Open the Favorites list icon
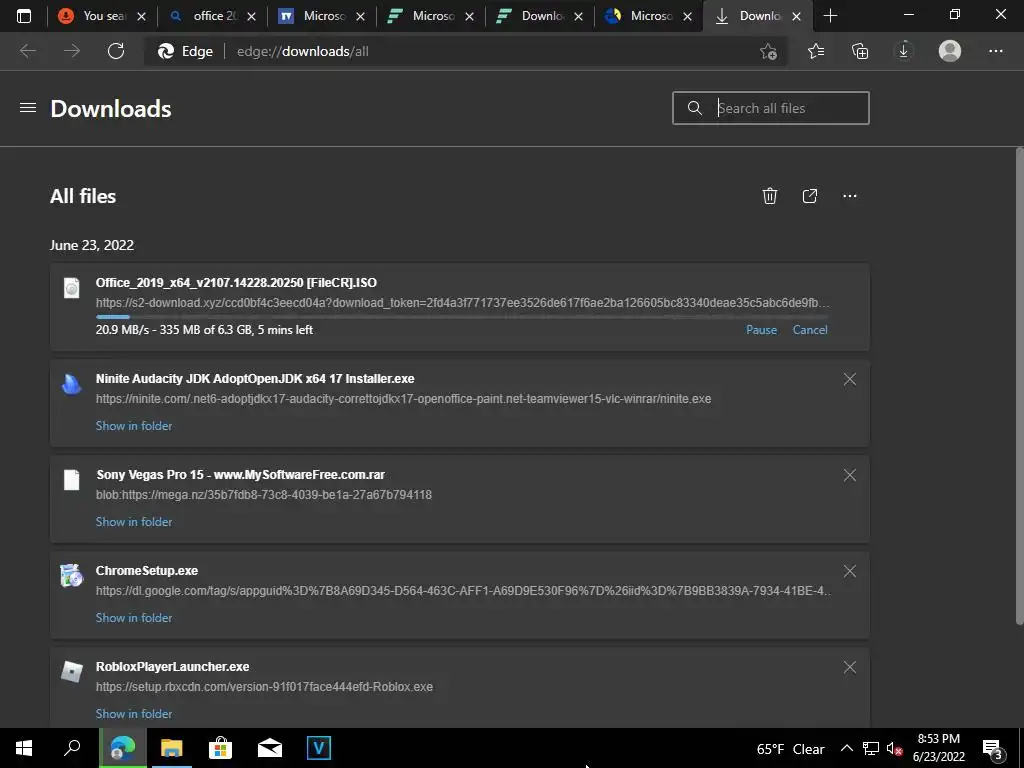 816,51
